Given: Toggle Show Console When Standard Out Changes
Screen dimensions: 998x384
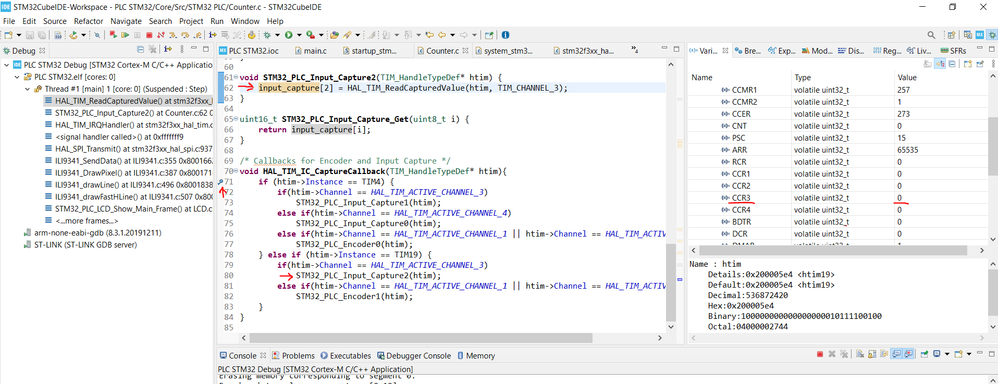Looking at the screenshot, I should [897, 353].
